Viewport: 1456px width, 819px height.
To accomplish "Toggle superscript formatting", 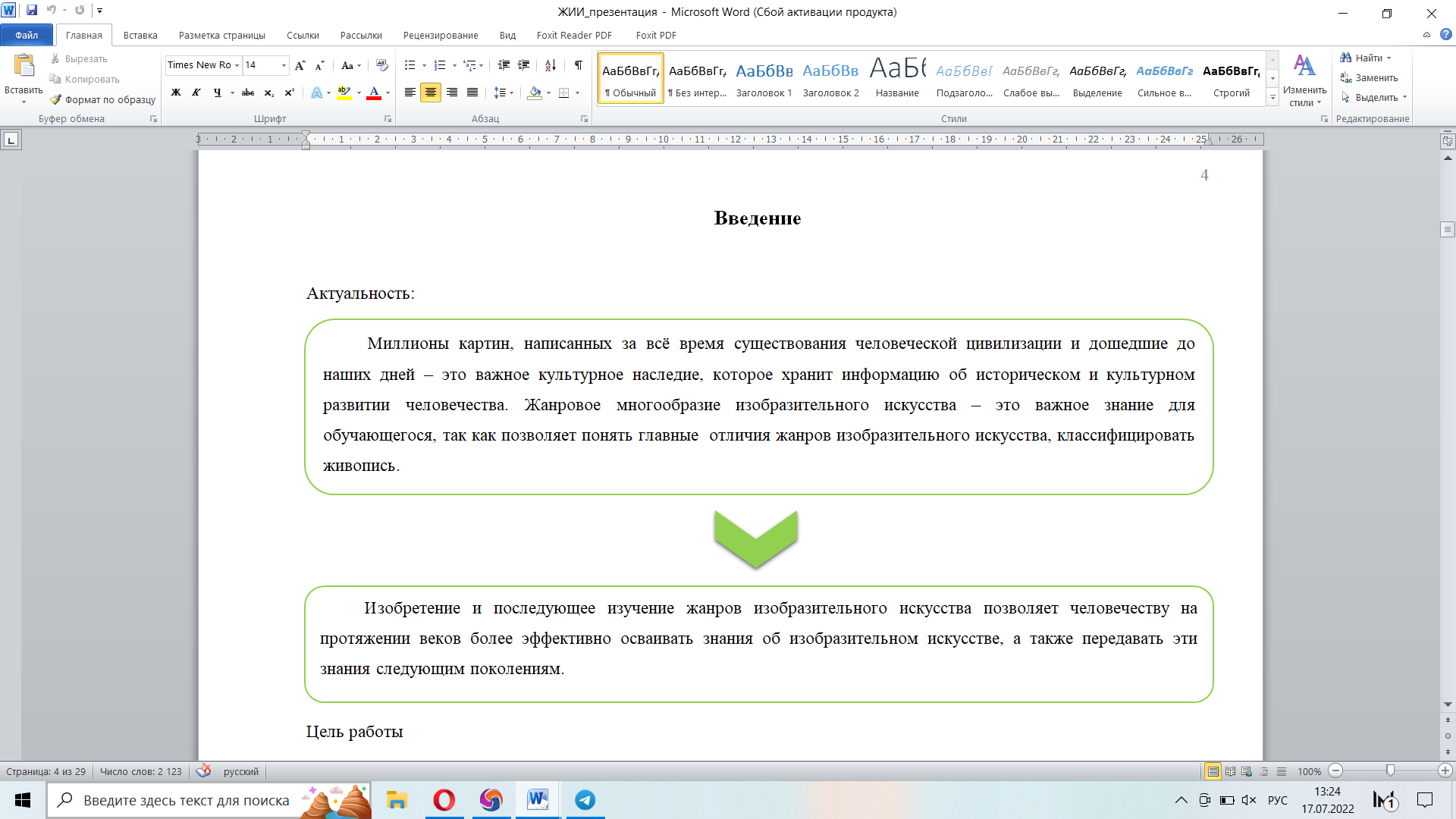I will pos(289,93).
